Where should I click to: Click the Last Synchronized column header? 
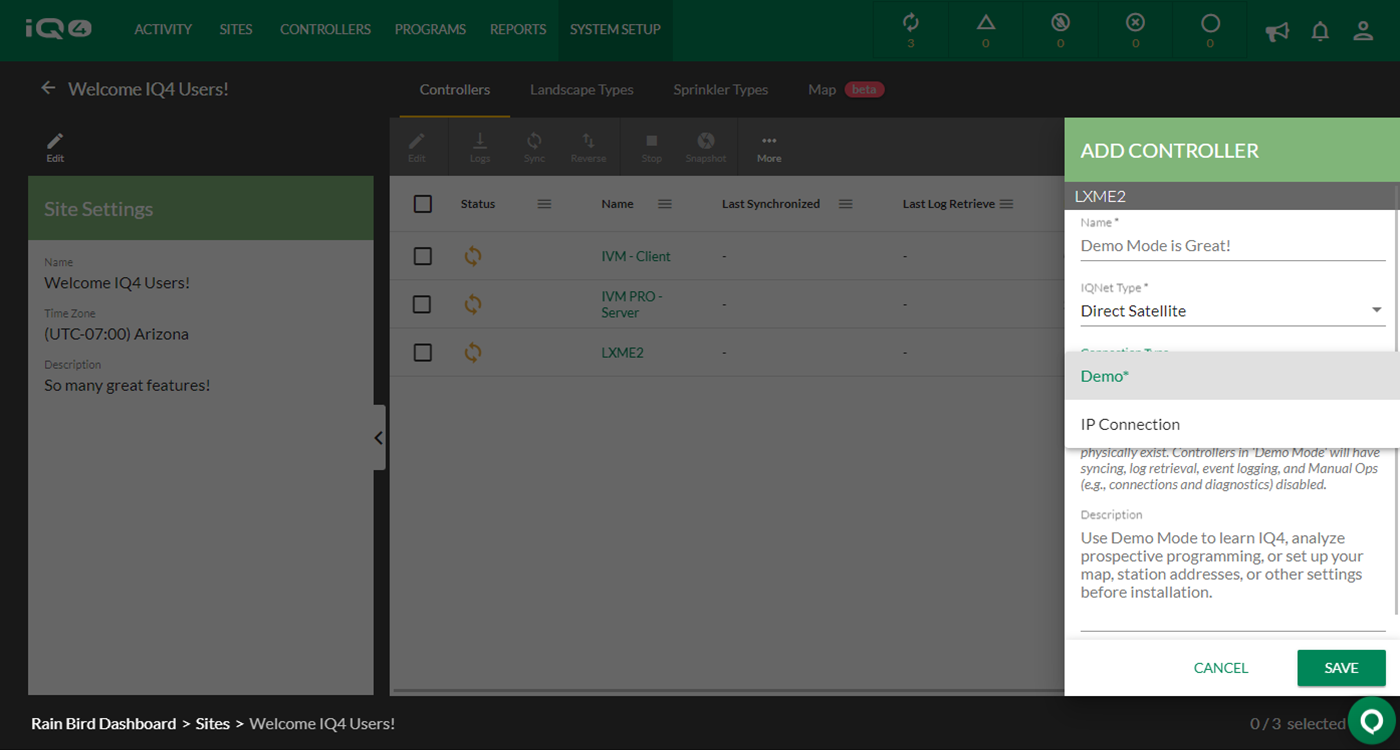point(771,204)
